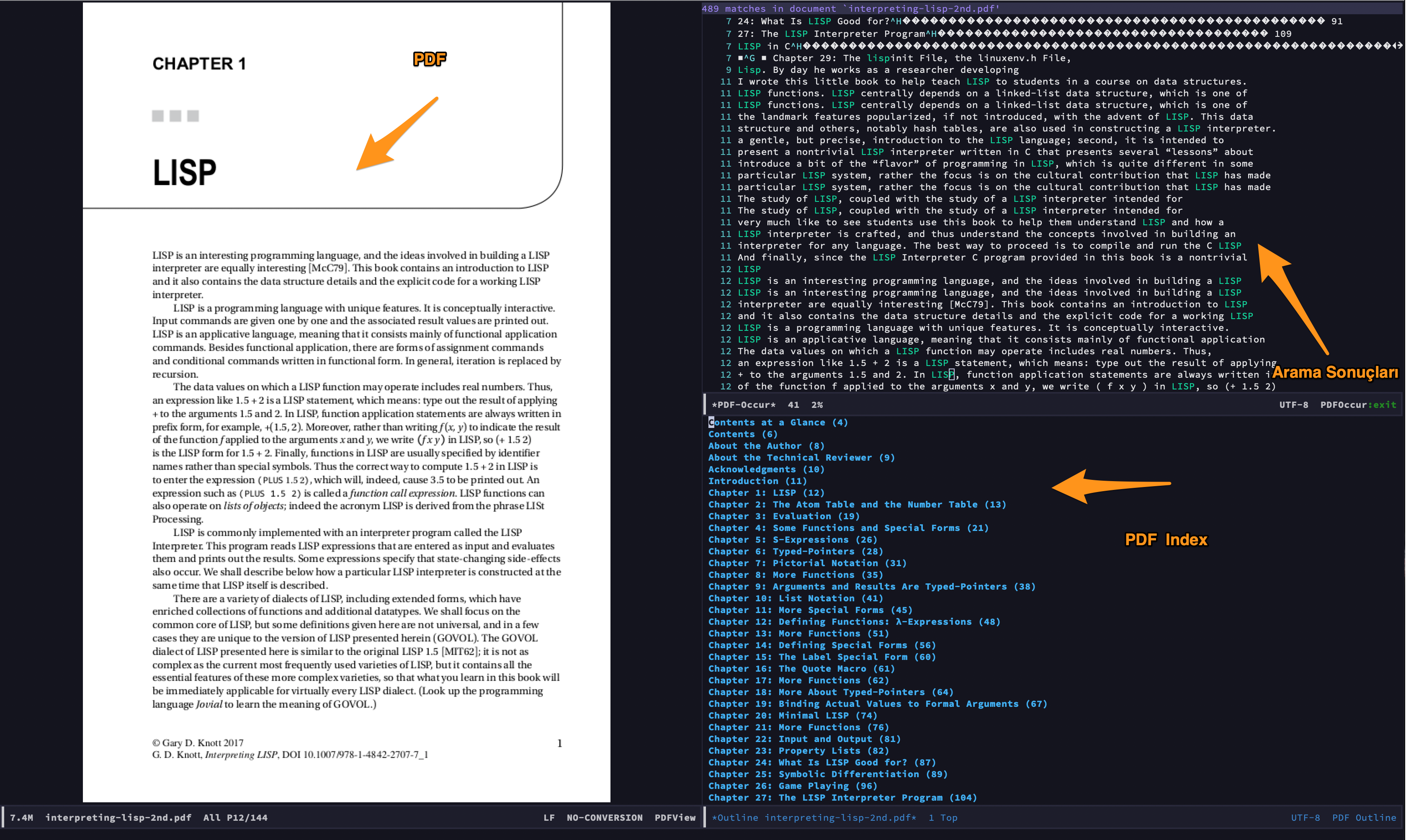Select match 'interpreter are equally interesting [McC79]'
Screen dimensions: 1406x840
(992, 304)
